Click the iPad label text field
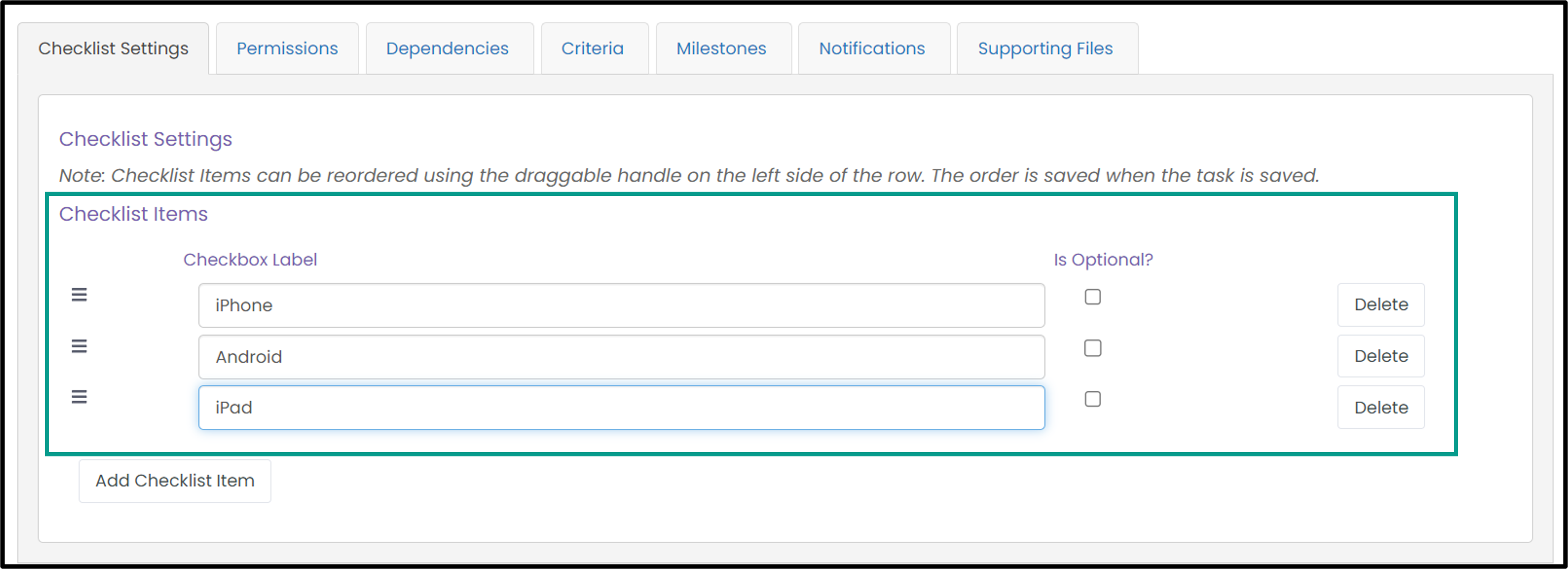 pos(621,408)
